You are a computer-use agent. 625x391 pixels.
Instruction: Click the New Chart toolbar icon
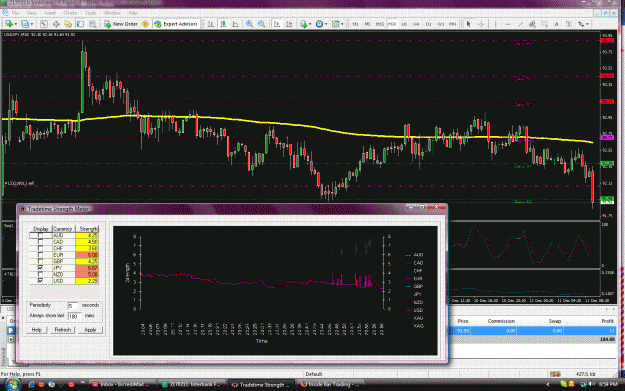[x=8, y=24]
